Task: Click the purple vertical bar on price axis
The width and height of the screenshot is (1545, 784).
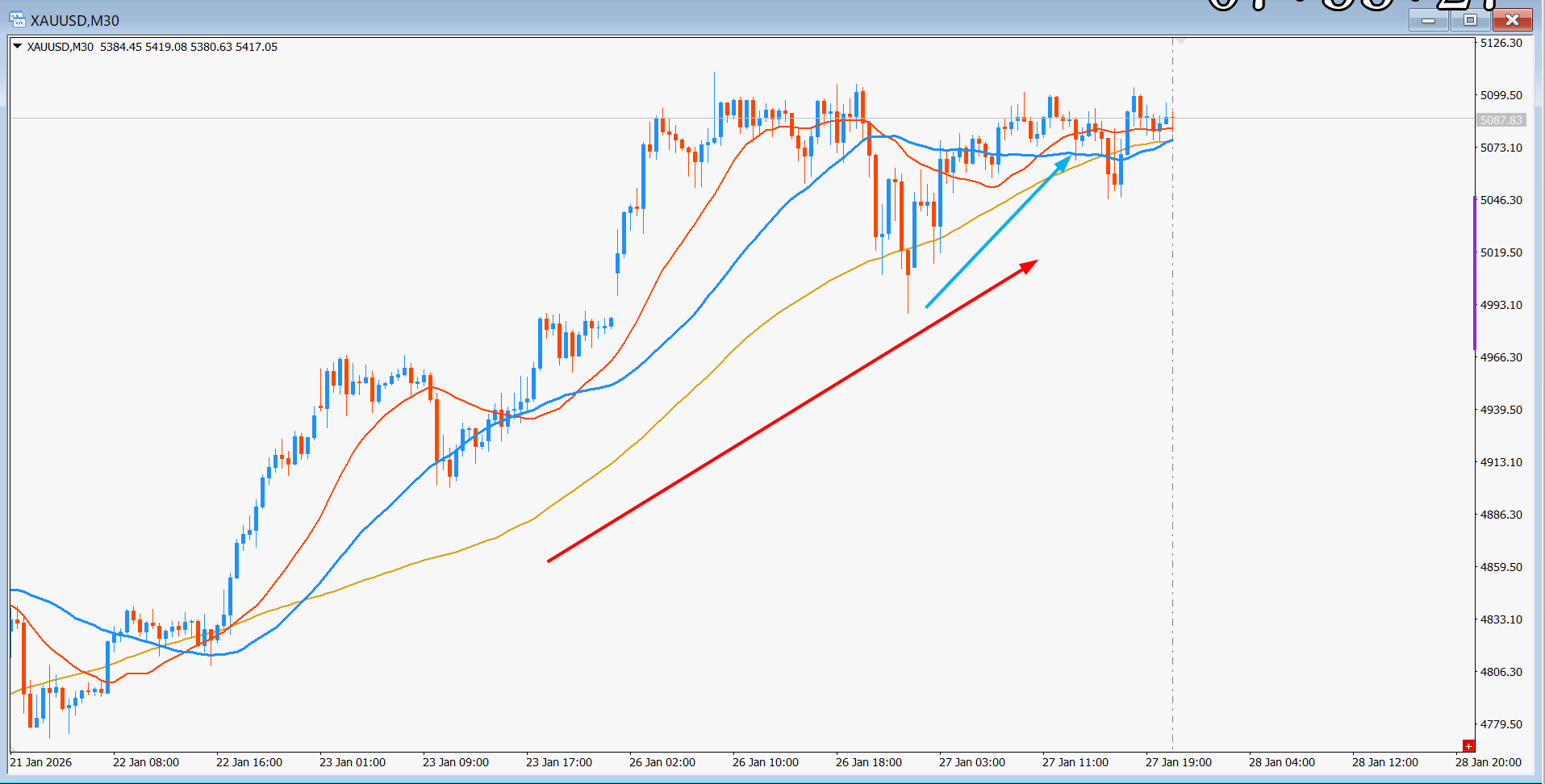Action: pos(1474,273)
